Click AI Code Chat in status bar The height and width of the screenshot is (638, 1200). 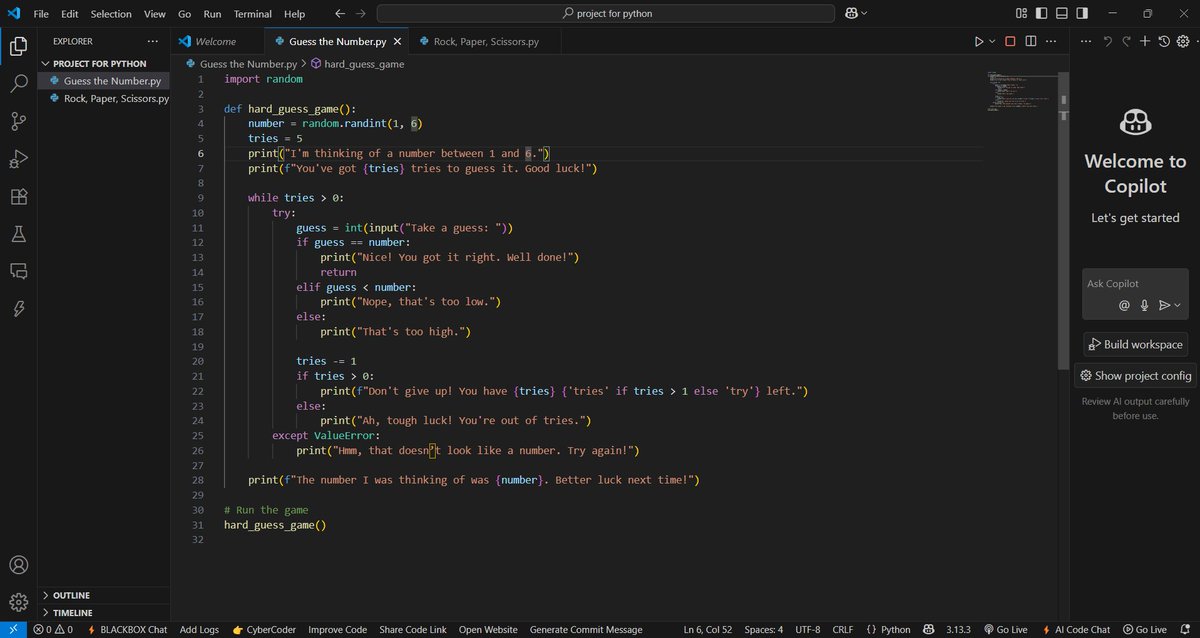tap(1075, 630)
